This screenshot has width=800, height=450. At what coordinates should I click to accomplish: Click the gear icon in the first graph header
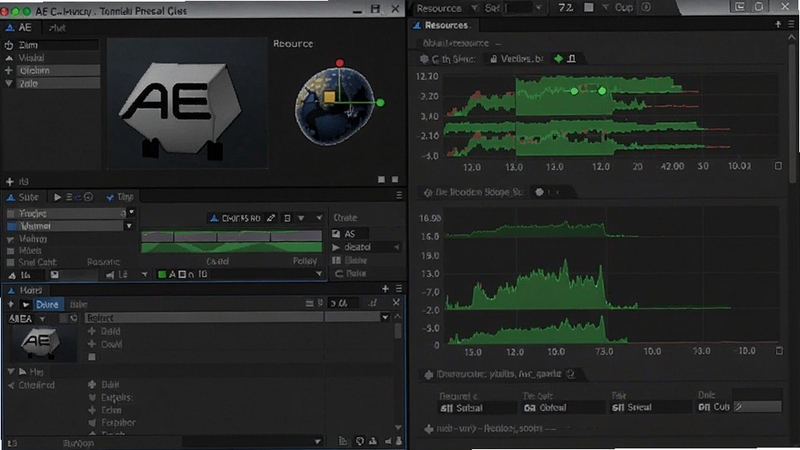click(x=424, y=59)
